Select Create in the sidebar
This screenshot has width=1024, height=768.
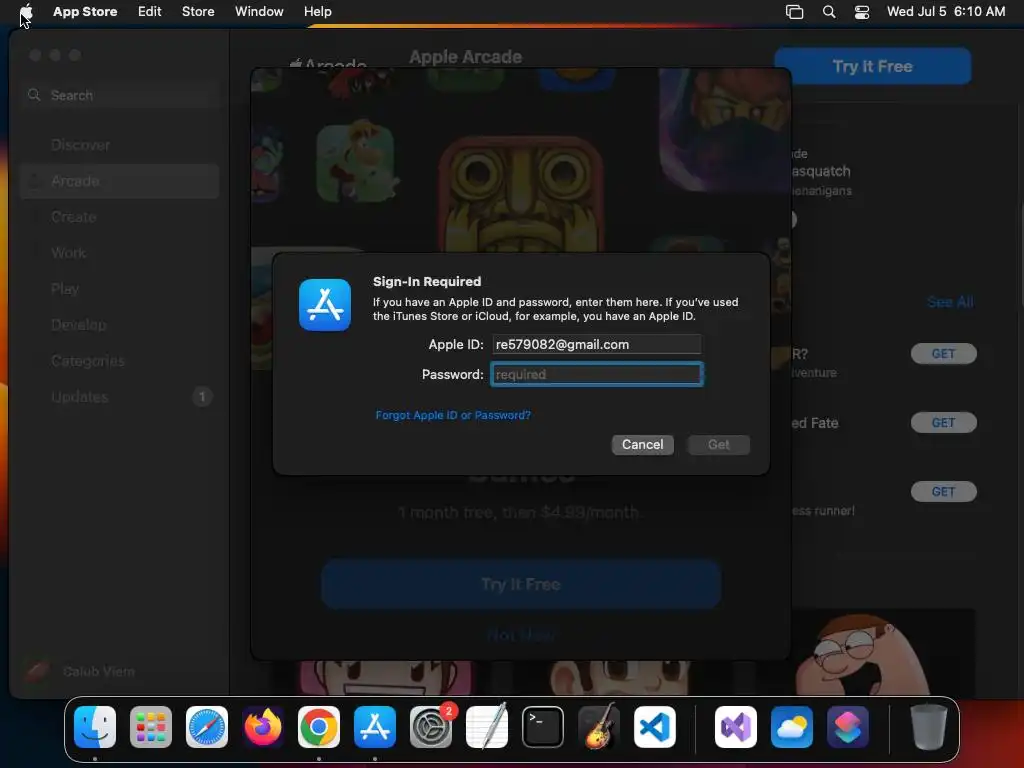tap(120, 217)
